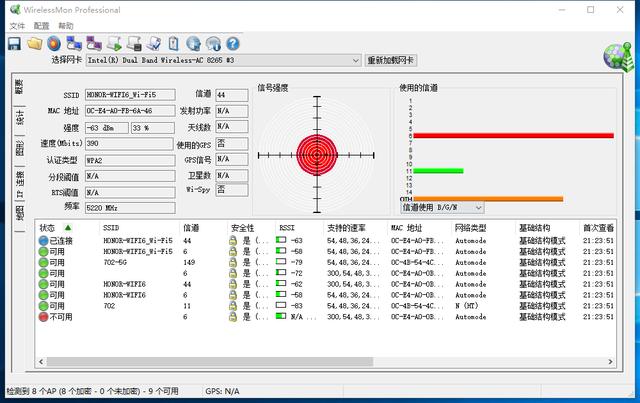Screen dimensions: 640x403
Task: Click the 速度 field showing 390
Action: coord(129,143)
